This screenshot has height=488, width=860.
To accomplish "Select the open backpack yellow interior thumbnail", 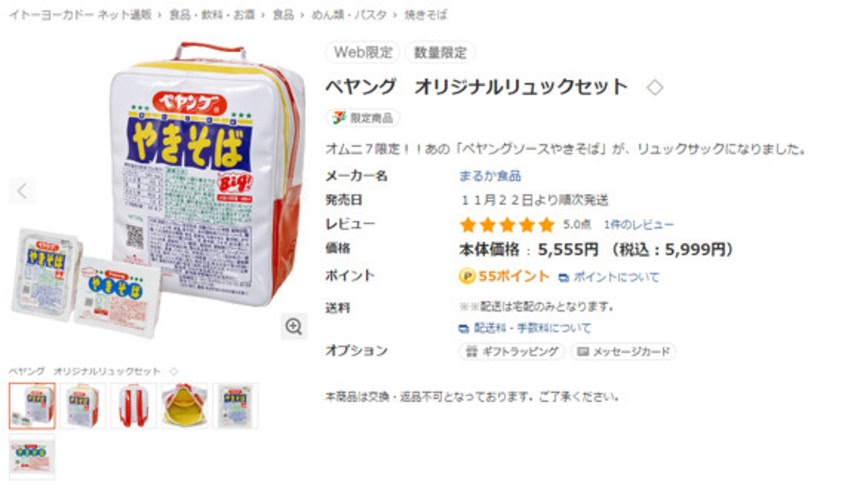I will (185, 406).
